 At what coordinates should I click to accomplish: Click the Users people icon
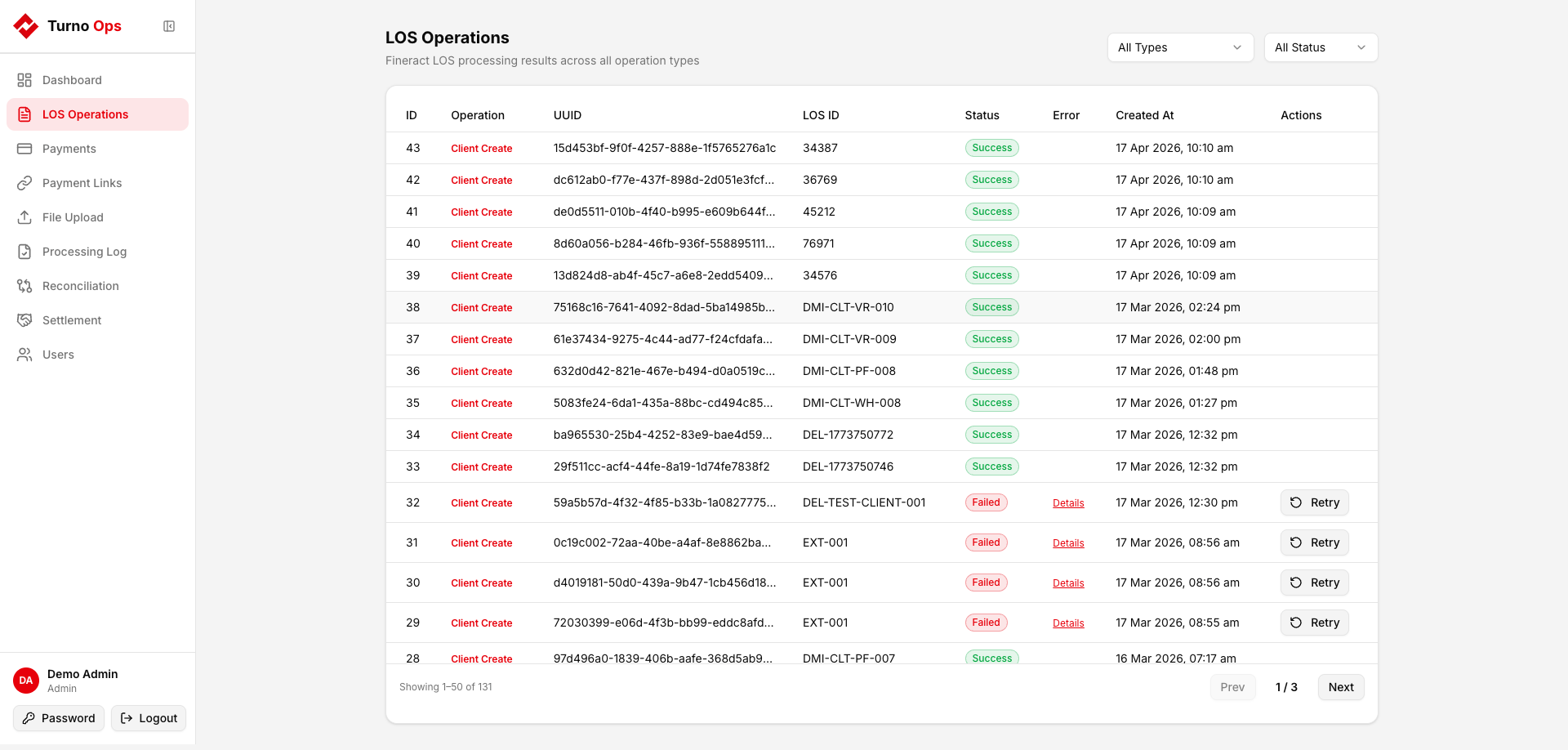click(x=24, y=355)
